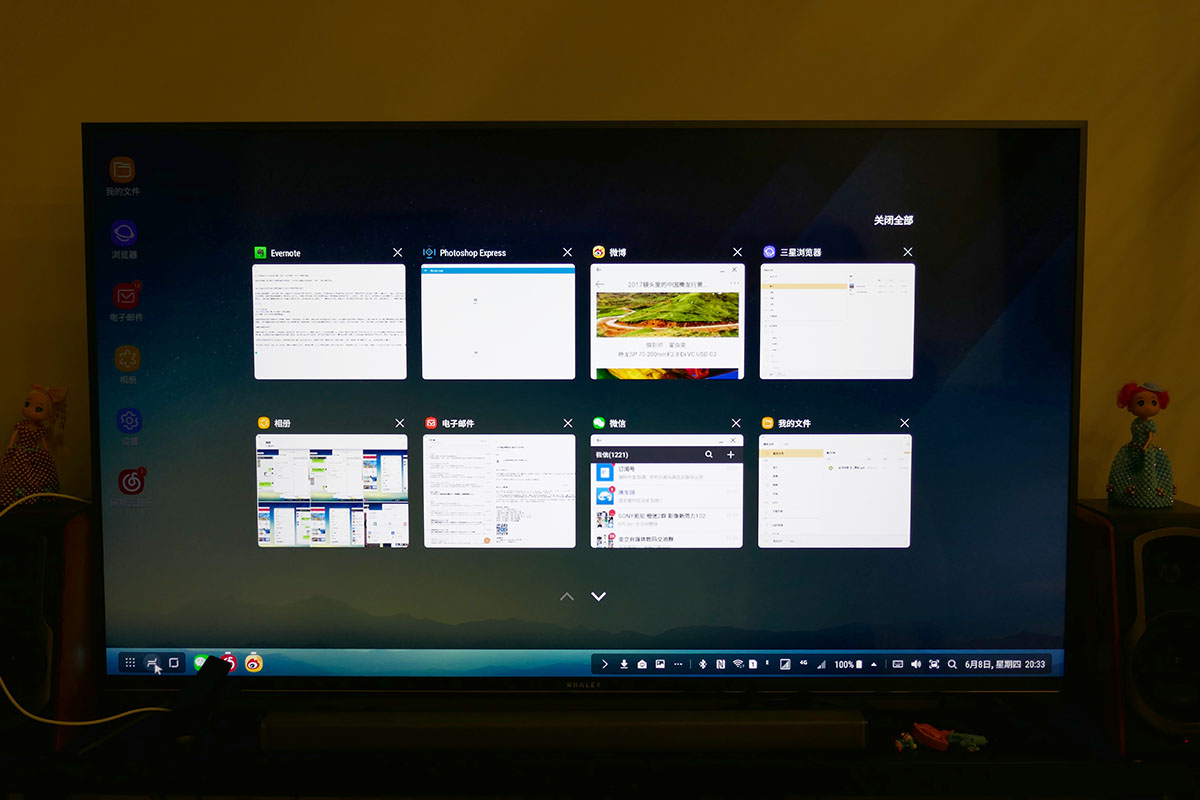Toggle Bluetooth from the status tray
The image size is (1200, 800).
coord(702,664)
